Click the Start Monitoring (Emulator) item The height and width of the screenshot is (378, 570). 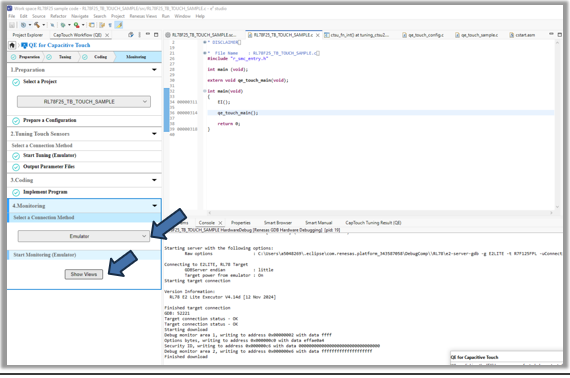(84, 255)
